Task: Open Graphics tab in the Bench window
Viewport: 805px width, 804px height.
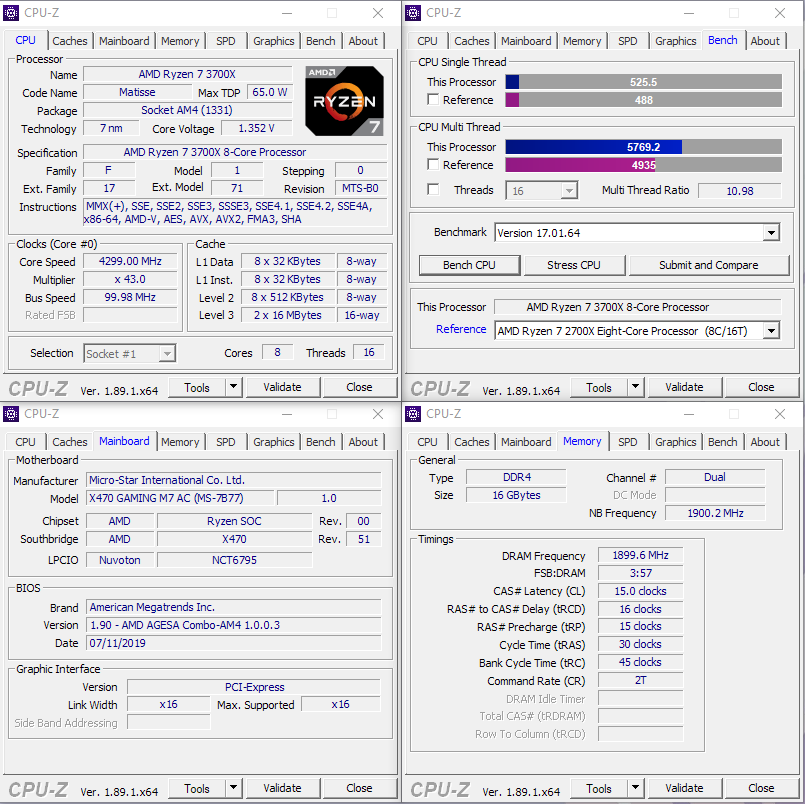Action: [x=676, y=41]
